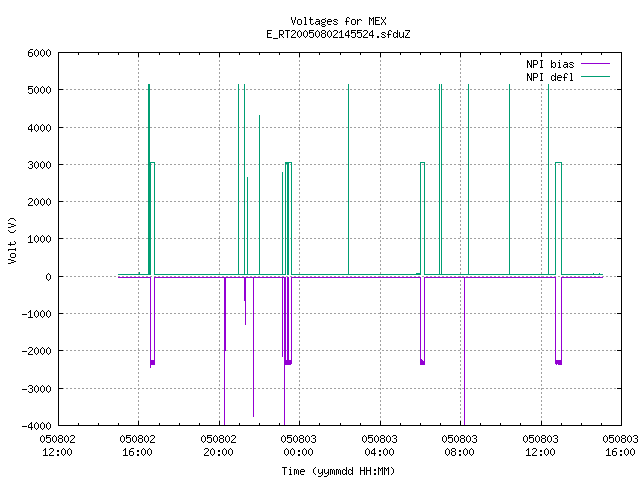Click the 'NPI defl' legend label
640x480 pixels.
pos(550,77)
